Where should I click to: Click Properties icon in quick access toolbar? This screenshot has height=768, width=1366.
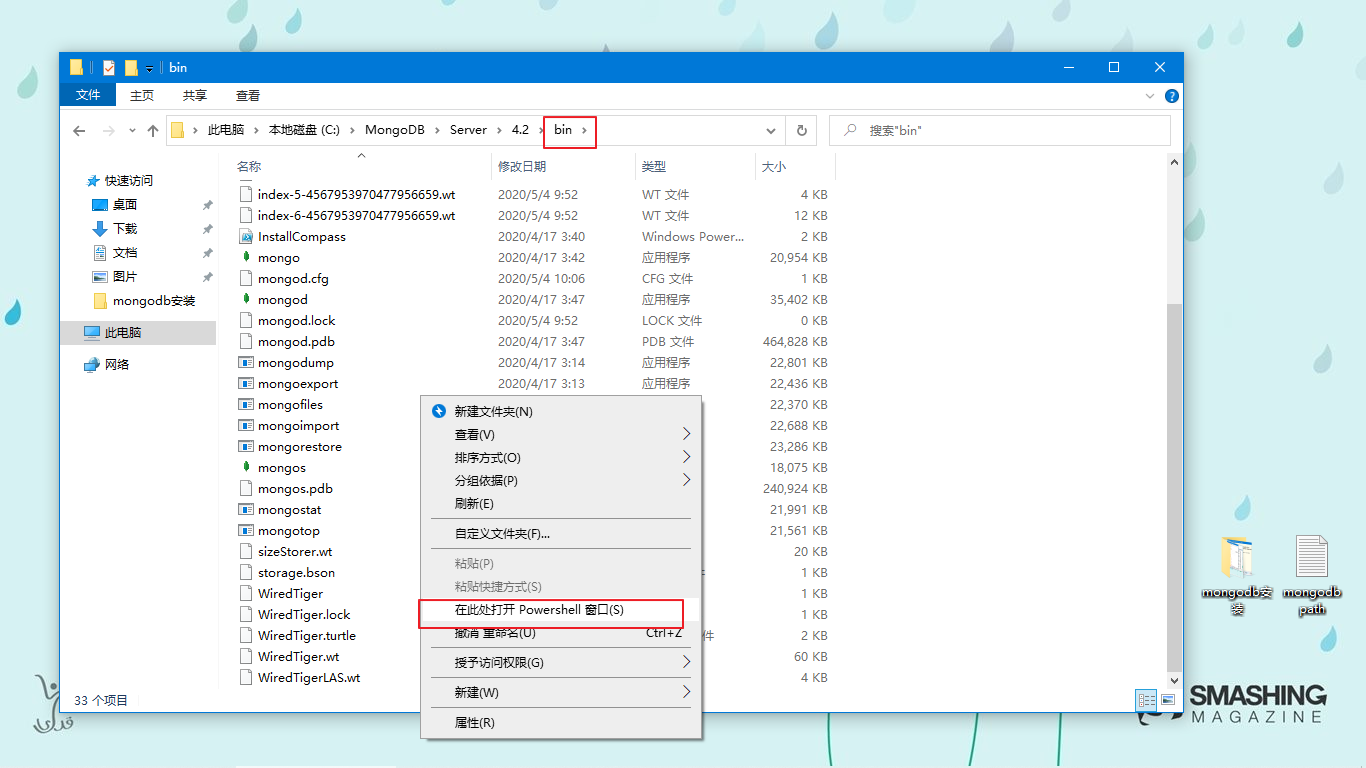(109, 68)
